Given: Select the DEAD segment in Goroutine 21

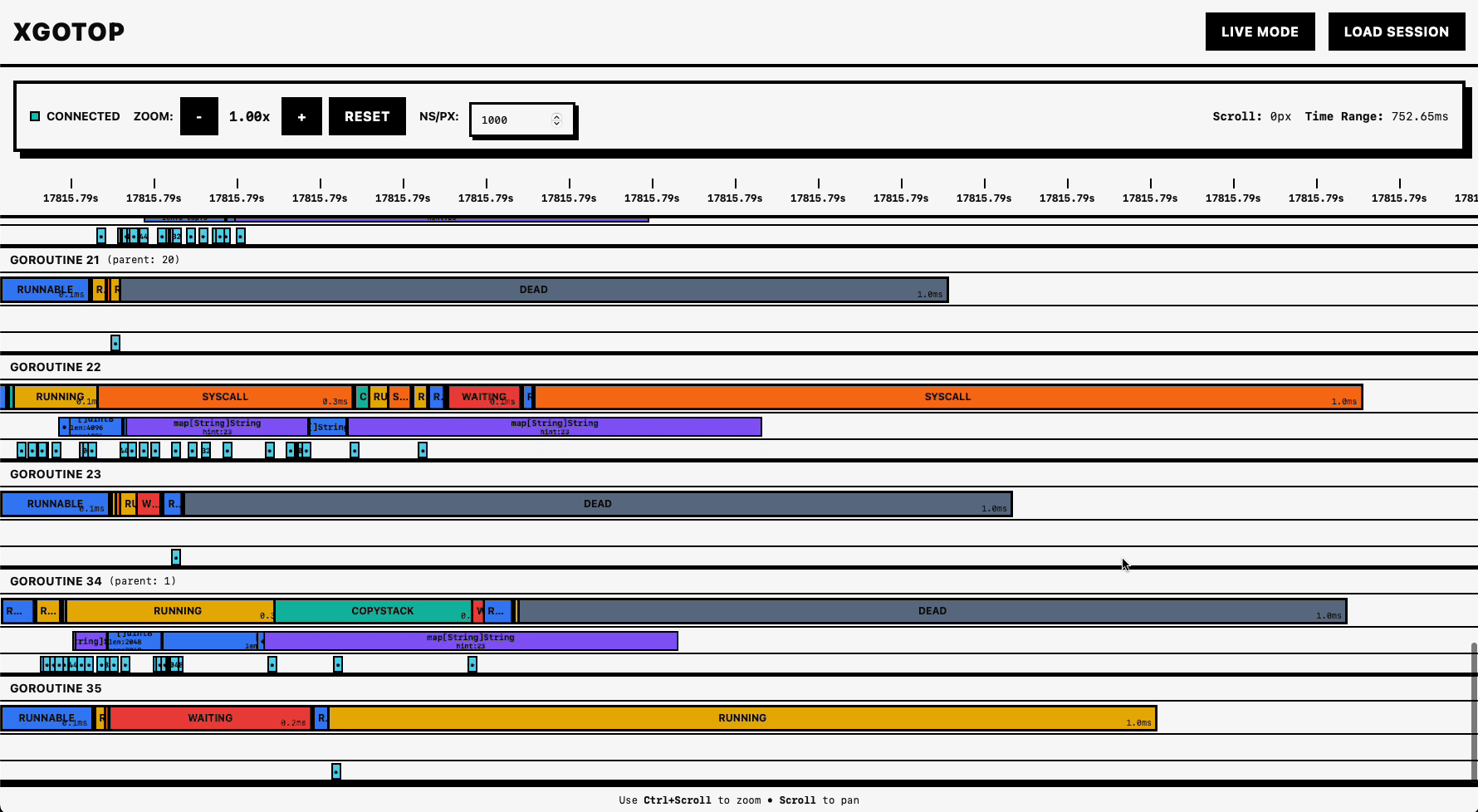Looking at the screenshot, I should point(533,290).
